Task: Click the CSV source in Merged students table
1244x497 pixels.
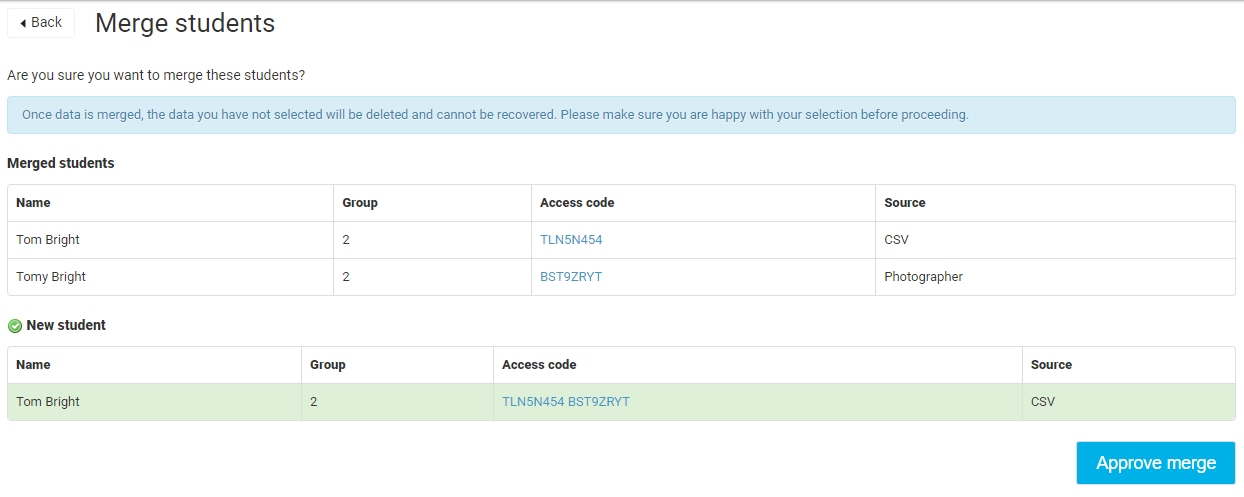Action: click(897, 240)
